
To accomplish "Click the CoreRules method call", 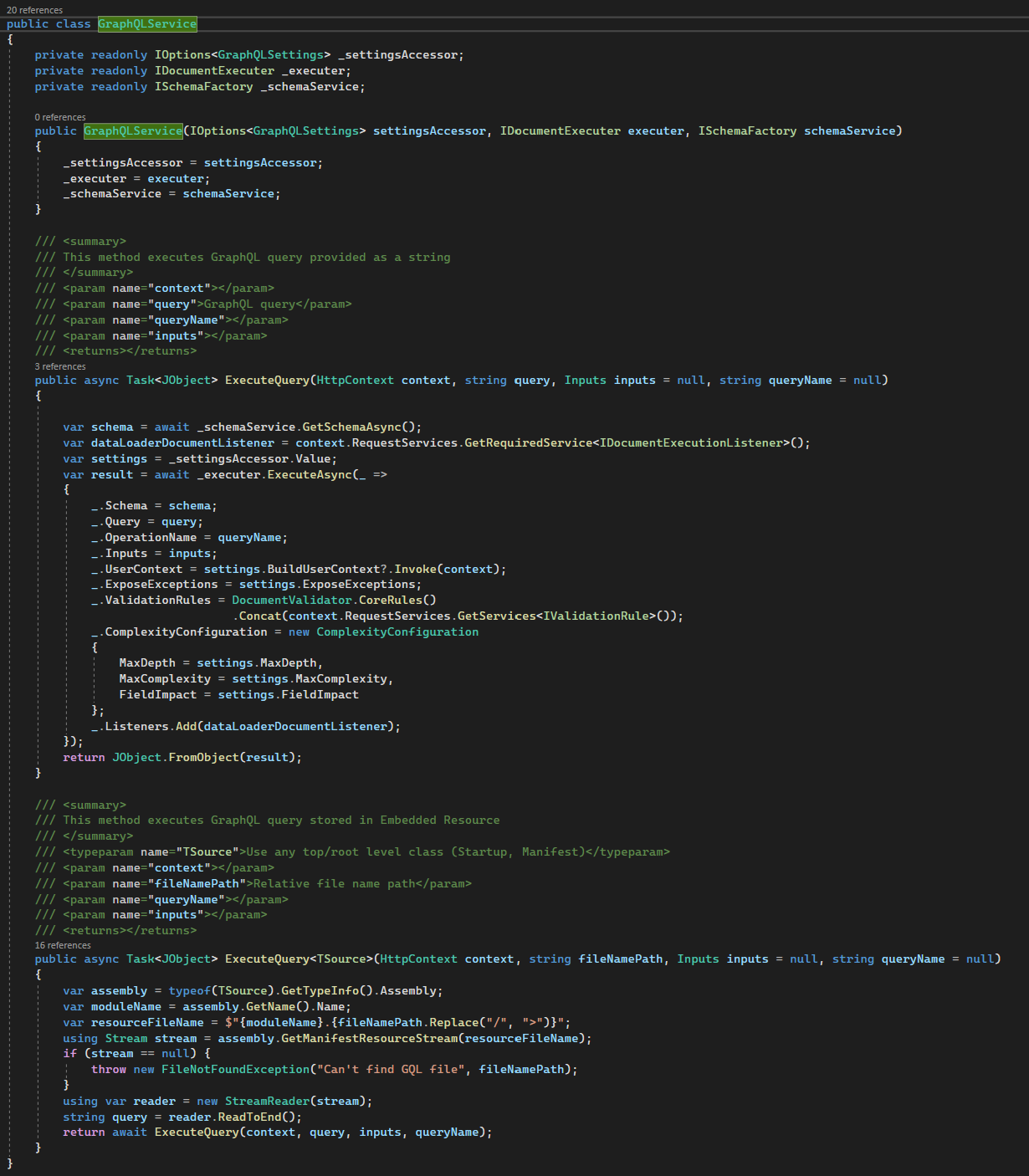I will click(391, 601).
